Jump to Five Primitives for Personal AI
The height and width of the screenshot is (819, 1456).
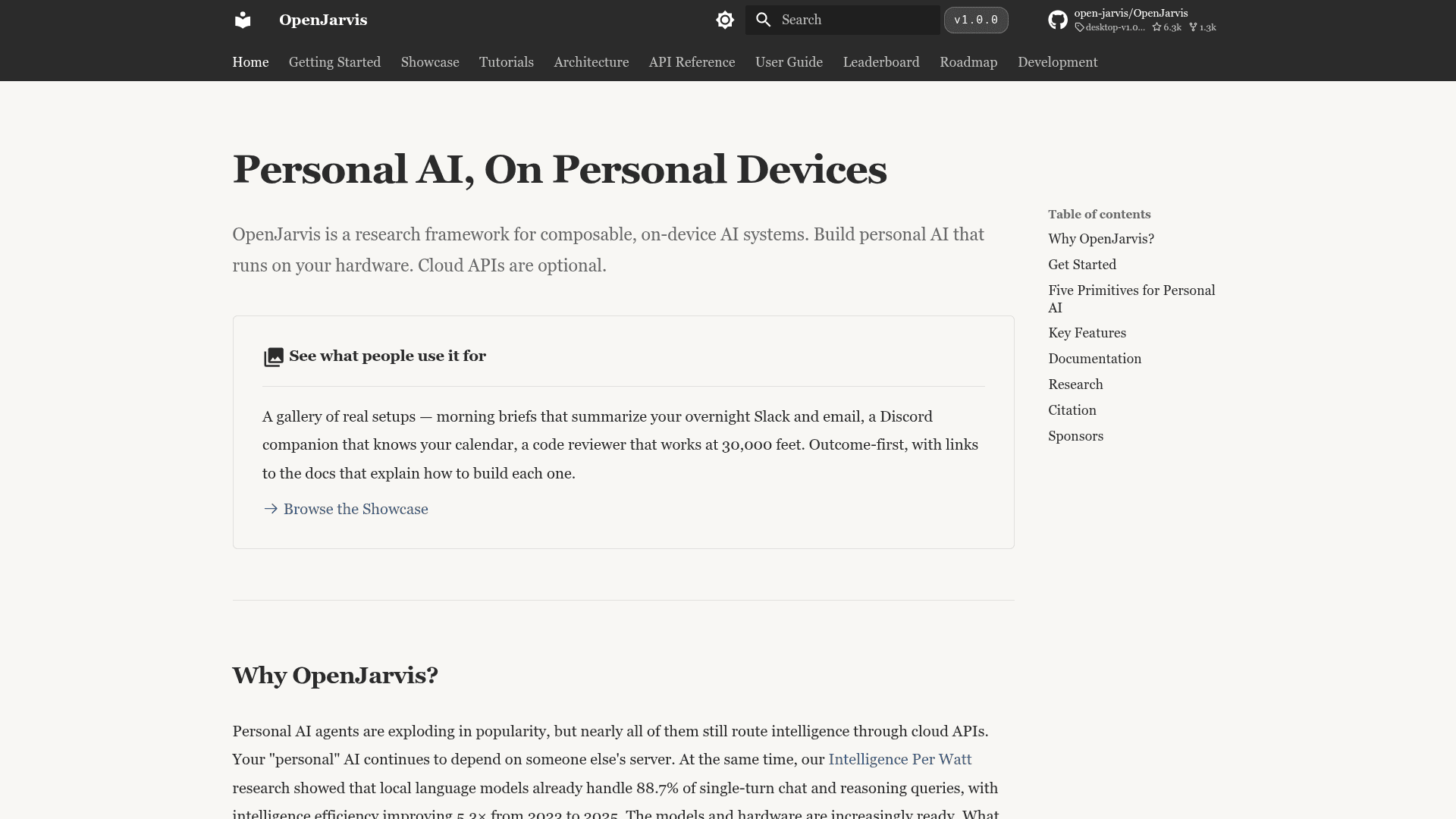[x=1131, y=299]
